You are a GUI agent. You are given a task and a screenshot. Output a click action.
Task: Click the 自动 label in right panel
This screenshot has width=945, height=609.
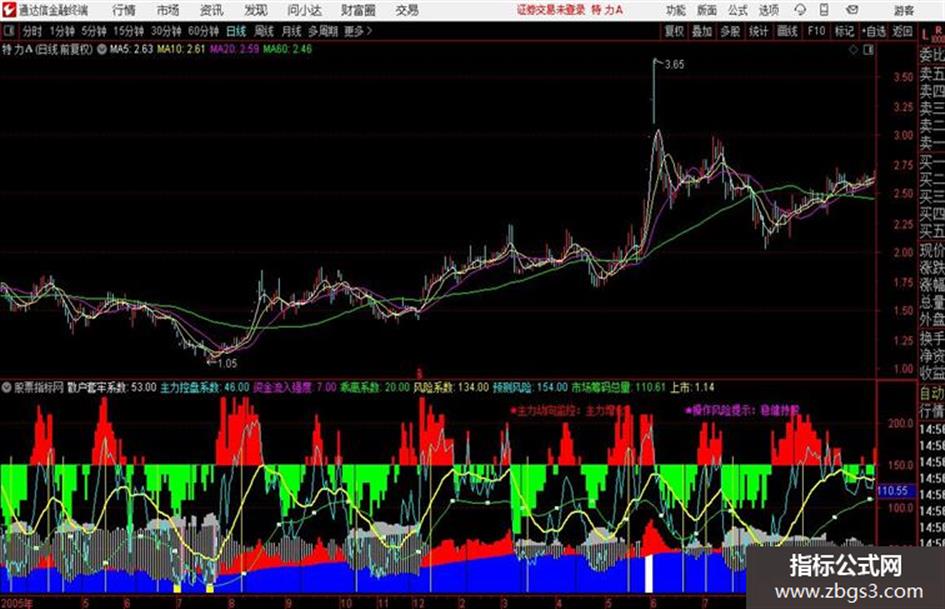(932, 394)
